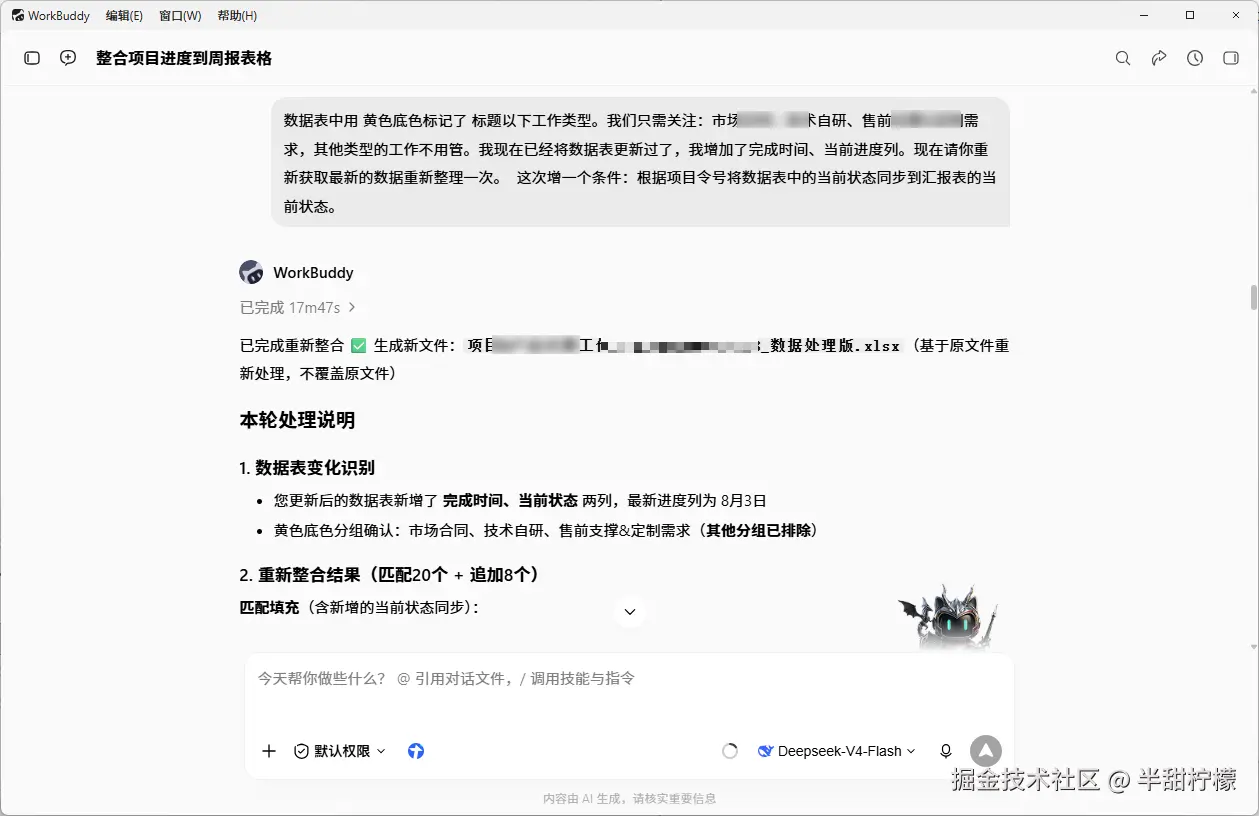The image size is (1259, 816).
Task: Click the user message bubble text
Action: (640, 163)
